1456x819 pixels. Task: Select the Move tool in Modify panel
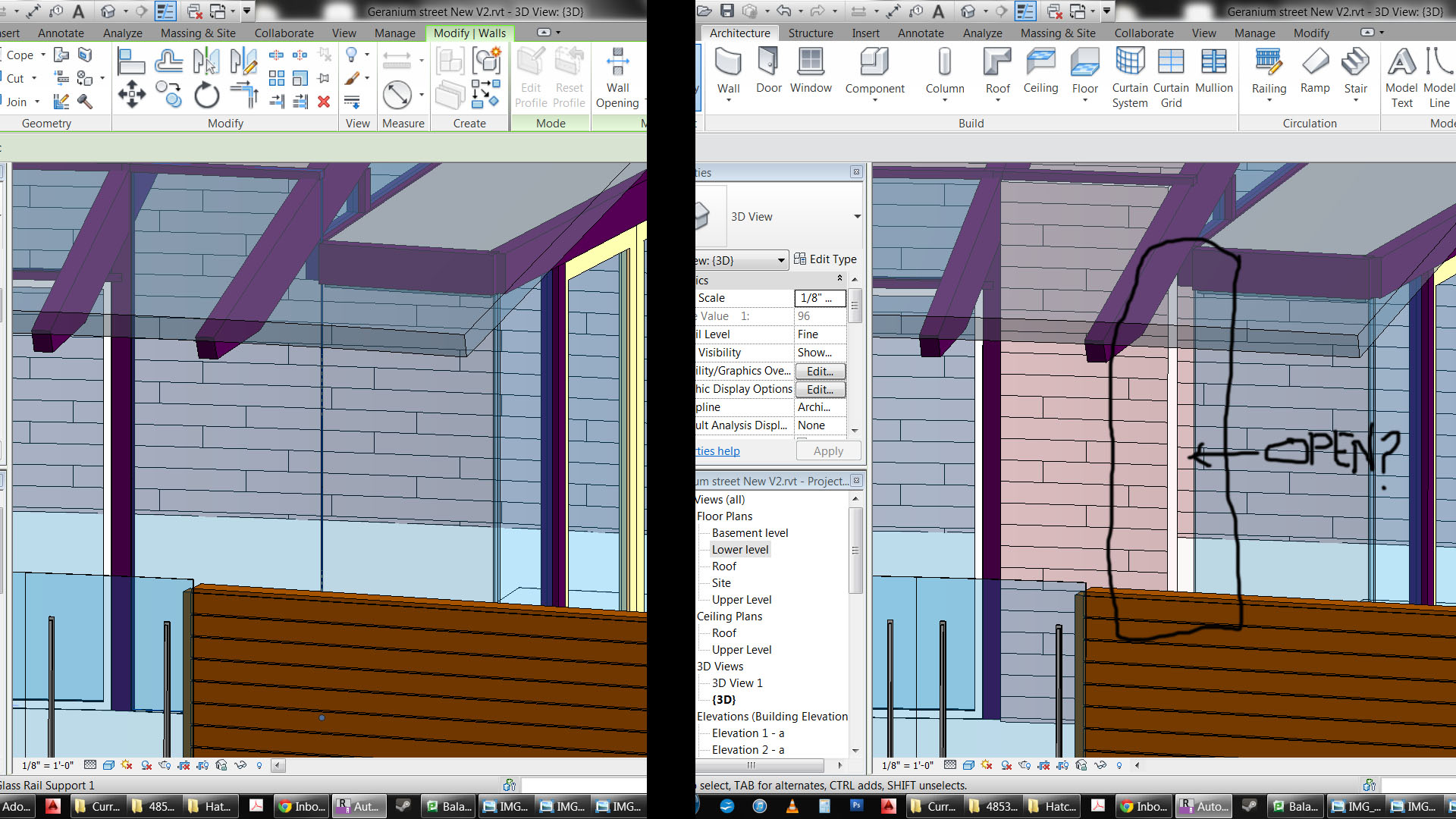pos(132,95)
